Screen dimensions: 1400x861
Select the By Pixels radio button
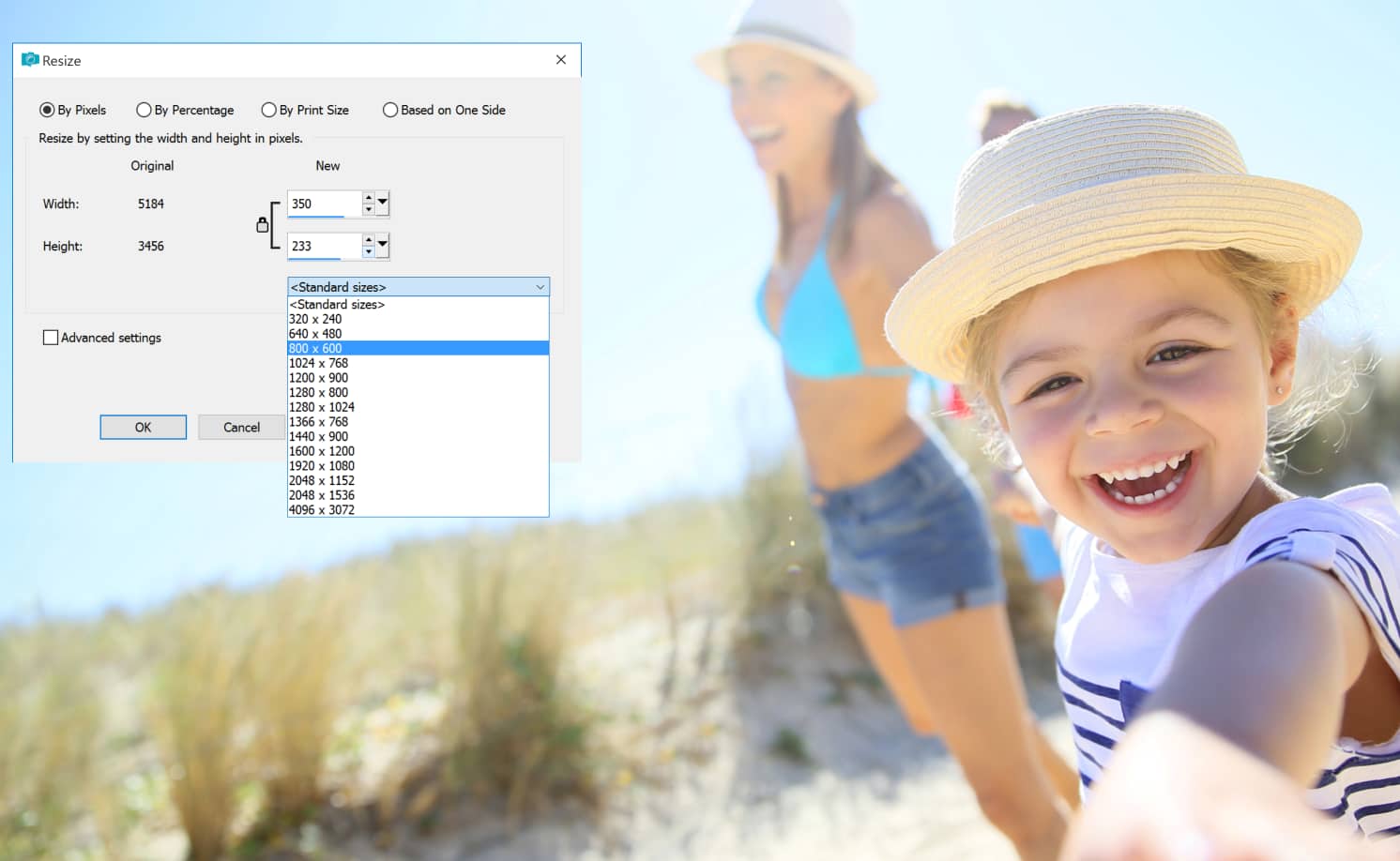pyautogui.click(x=73, y=110)
